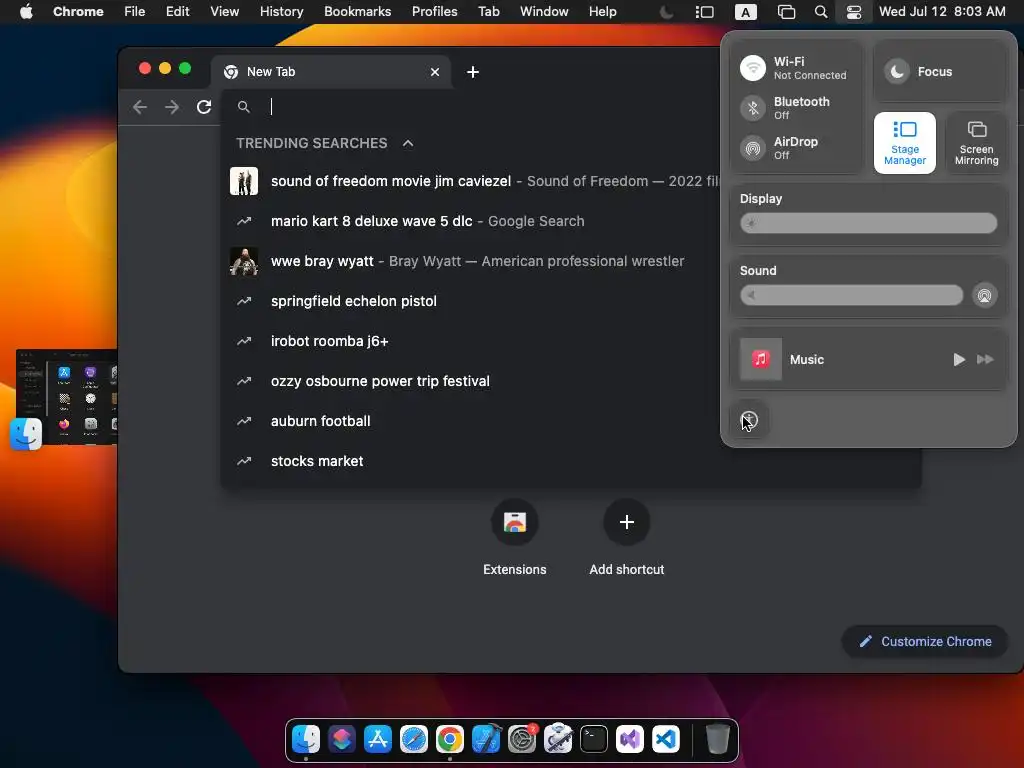Open the Profiles menu

(x=434, y=11)
